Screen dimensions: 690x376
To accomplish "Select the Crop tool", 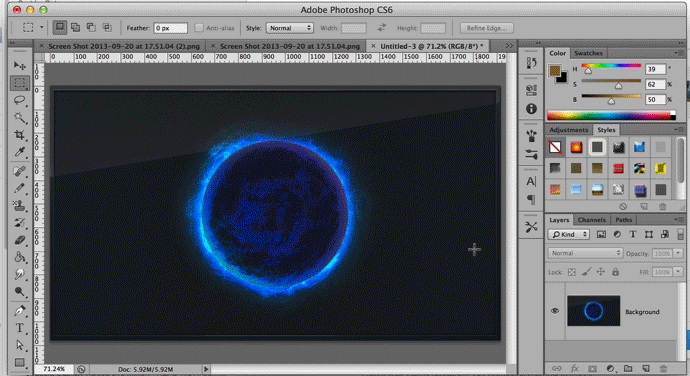I will coord(19,135).
